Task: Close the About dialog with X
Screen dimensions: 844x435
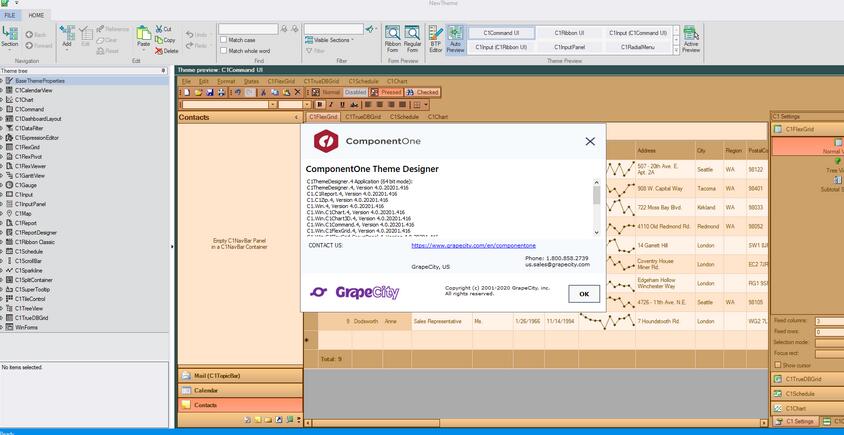Action: pyautogui.click(x=590, y=141)
